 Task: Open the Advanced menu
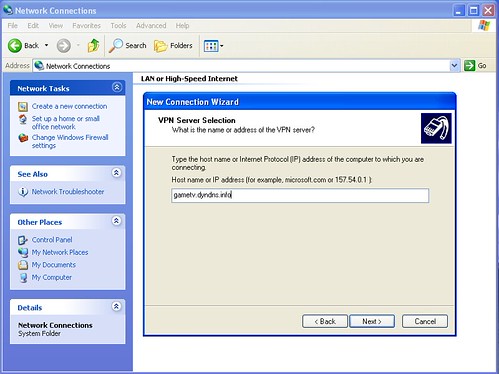click(151, 26)
